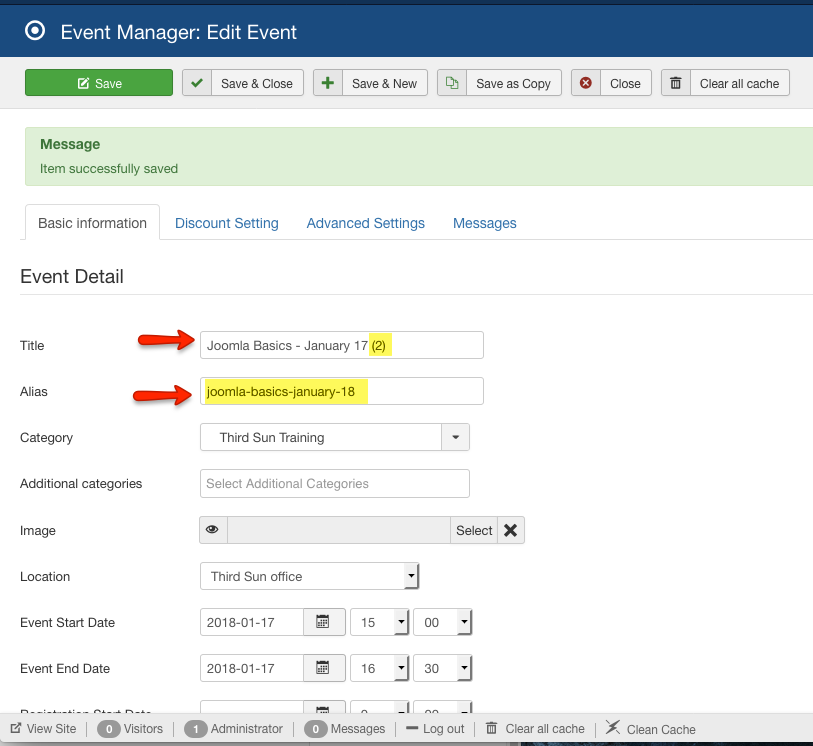Click the toolbar Clear all cache trash icon
813x746 pixels.
pyautogui.click(x=676, y=83)
